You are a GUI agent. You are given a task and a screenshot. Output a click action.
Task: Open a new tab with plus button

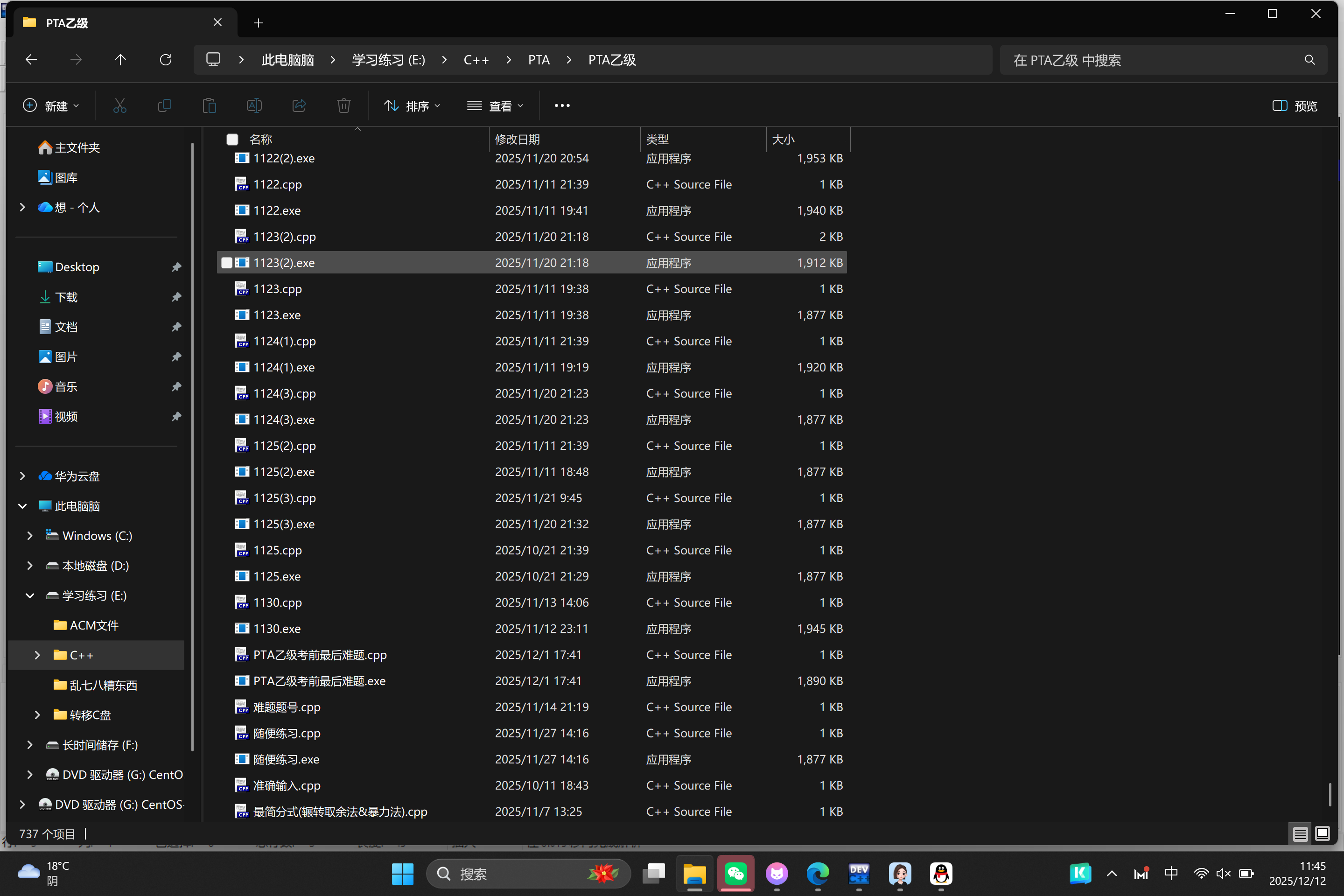click(x=258, y=23)
